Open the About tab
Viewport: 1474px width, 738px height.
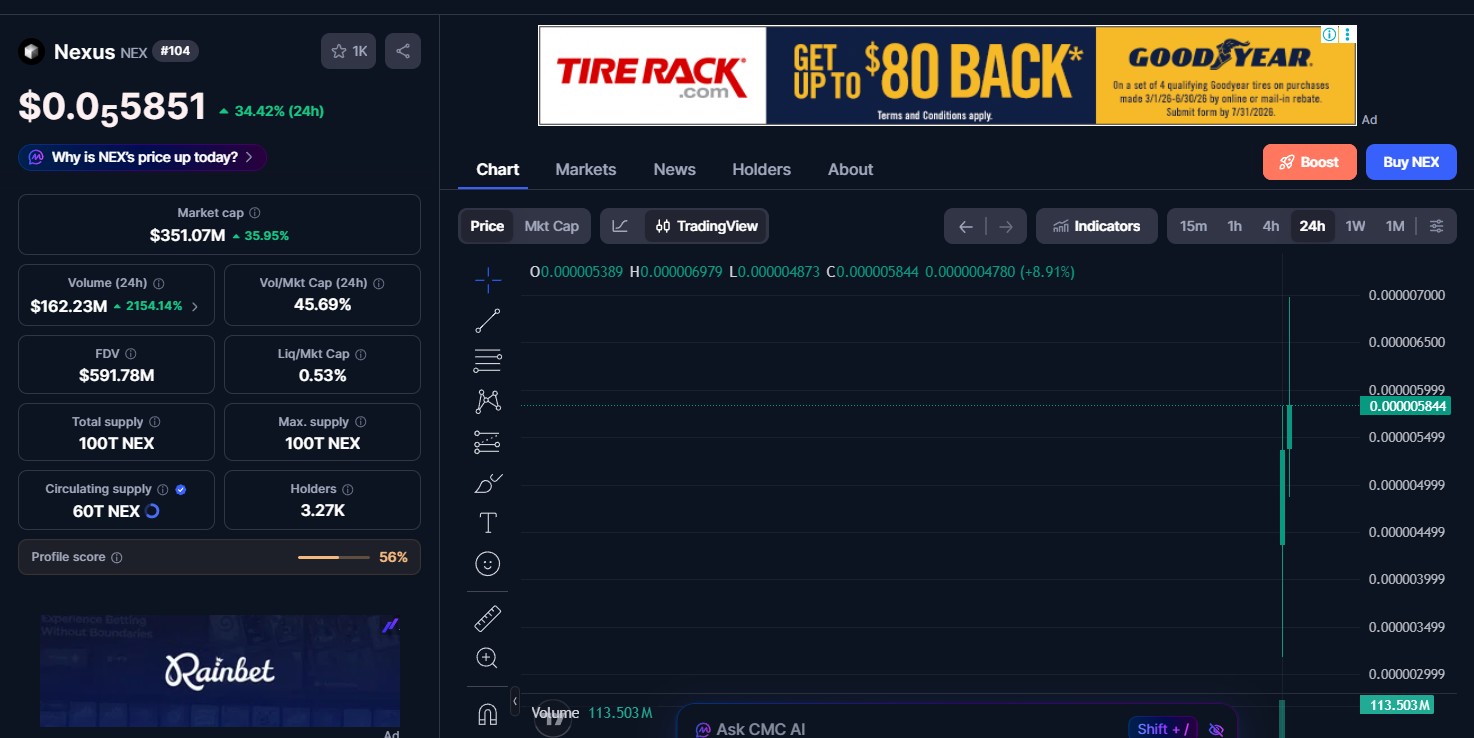click(851, 170)
